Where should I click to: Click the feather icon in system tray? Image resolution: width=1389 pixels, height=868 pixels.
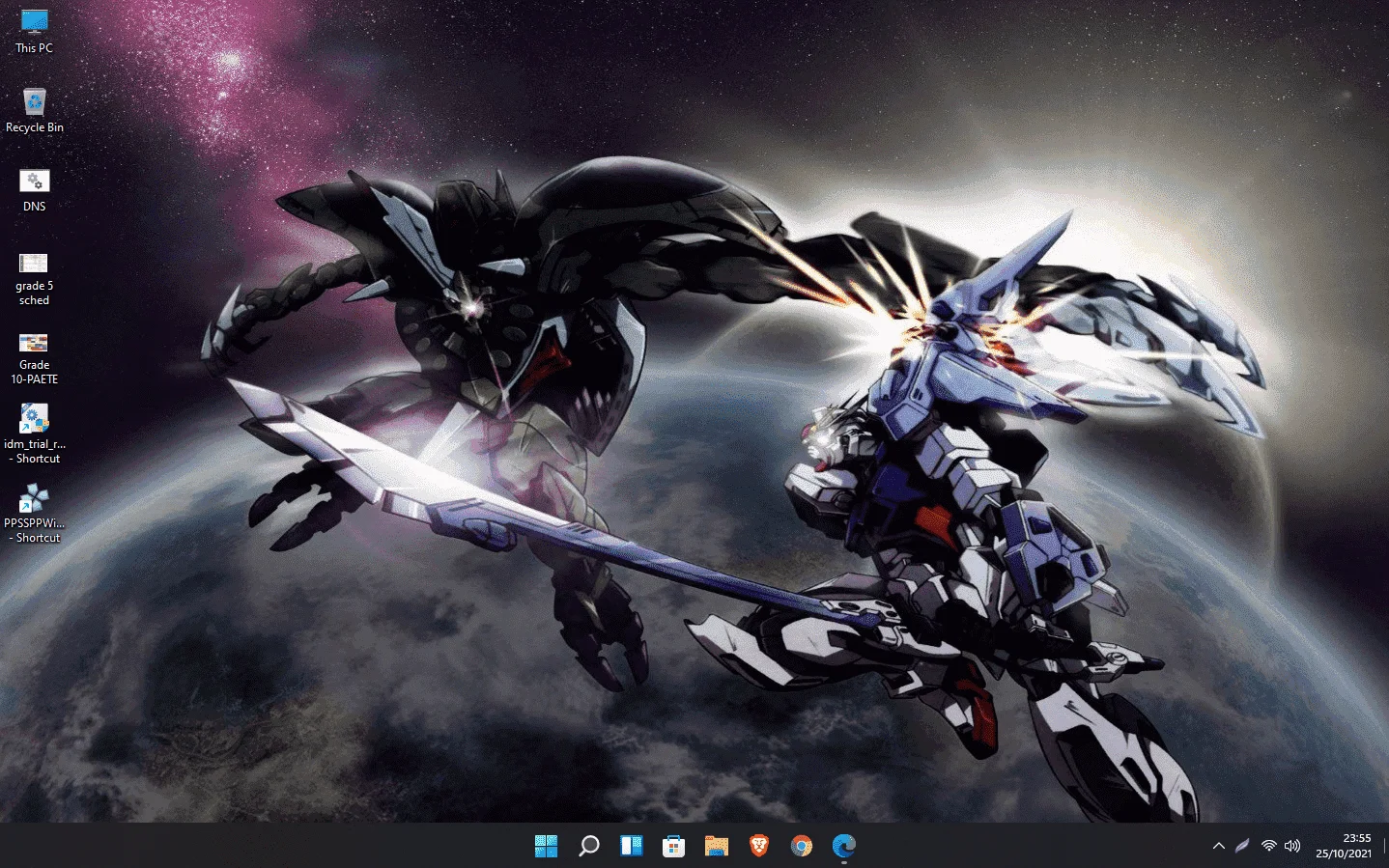click(1242, 846)
